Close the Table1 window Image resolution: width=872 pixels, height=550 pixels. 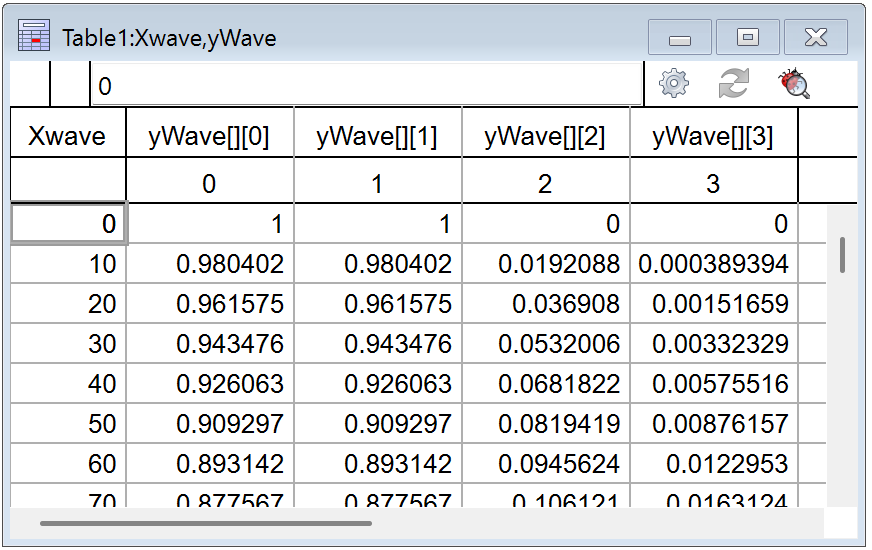815,38
